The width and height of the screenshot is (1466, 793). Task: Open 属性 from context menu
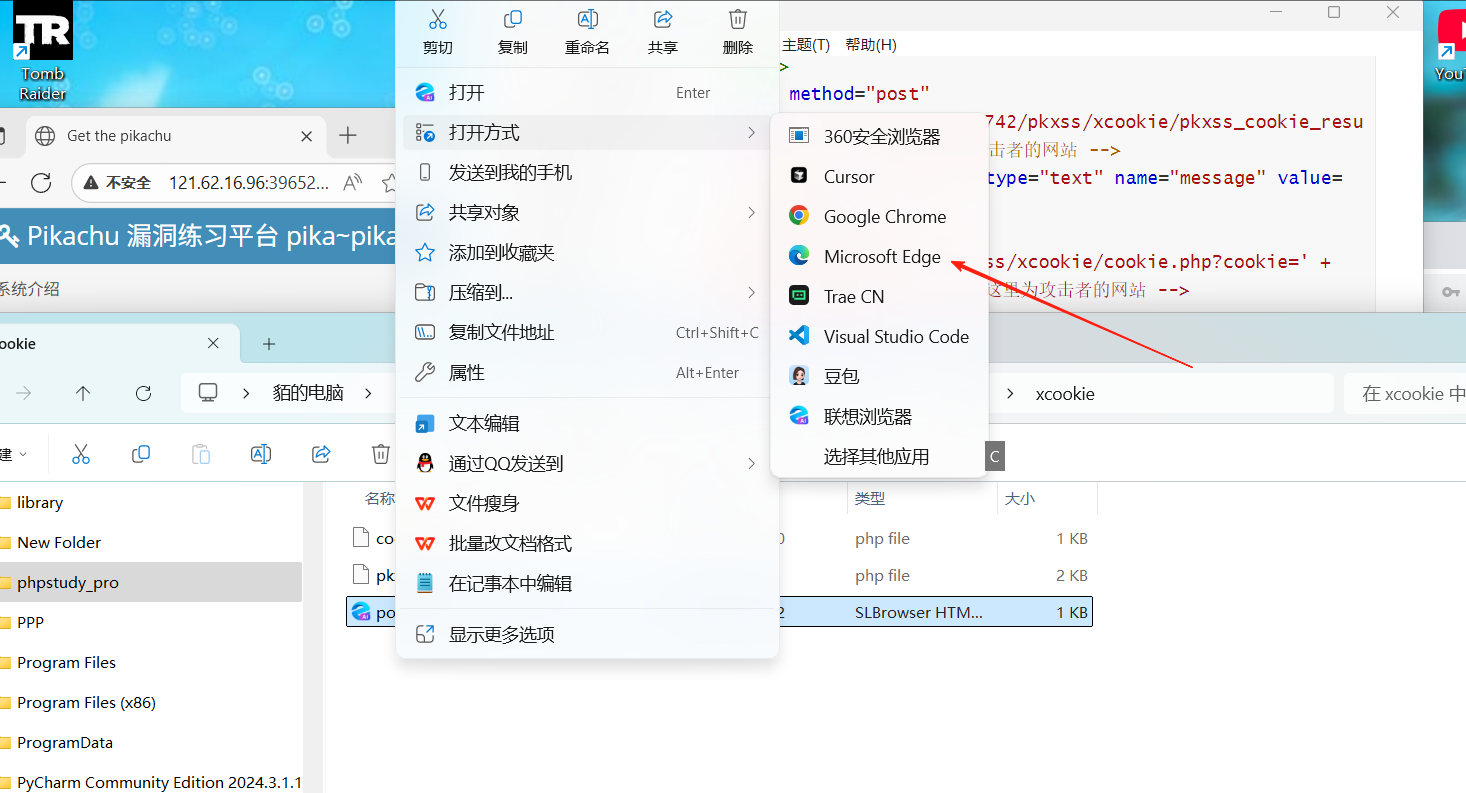(x=587, y=372)
